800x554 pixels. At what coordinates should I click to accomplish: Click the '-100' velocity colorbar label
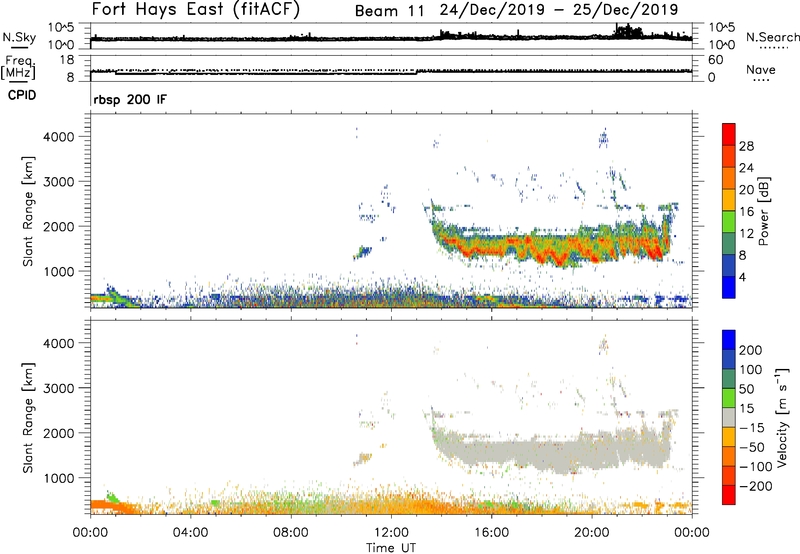tap(755, 466)
